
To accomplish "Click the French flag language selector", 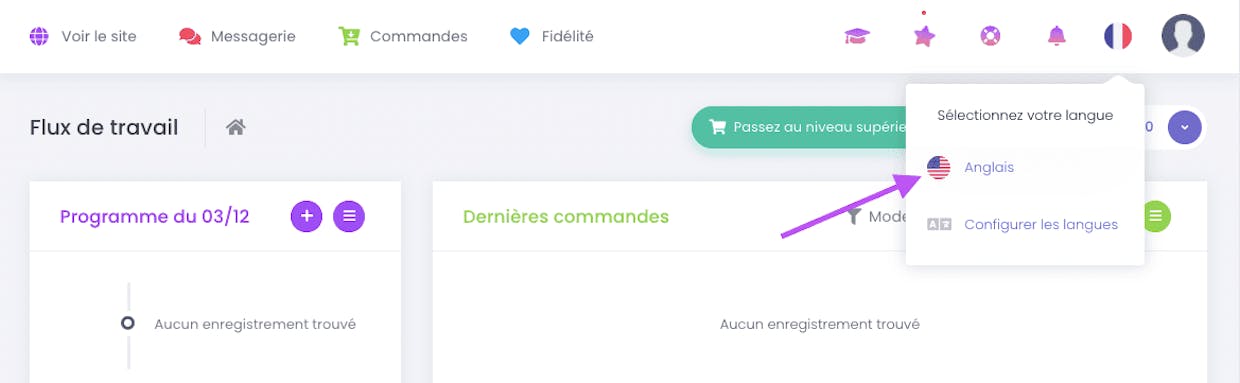I will click(x=1118, y=36).
